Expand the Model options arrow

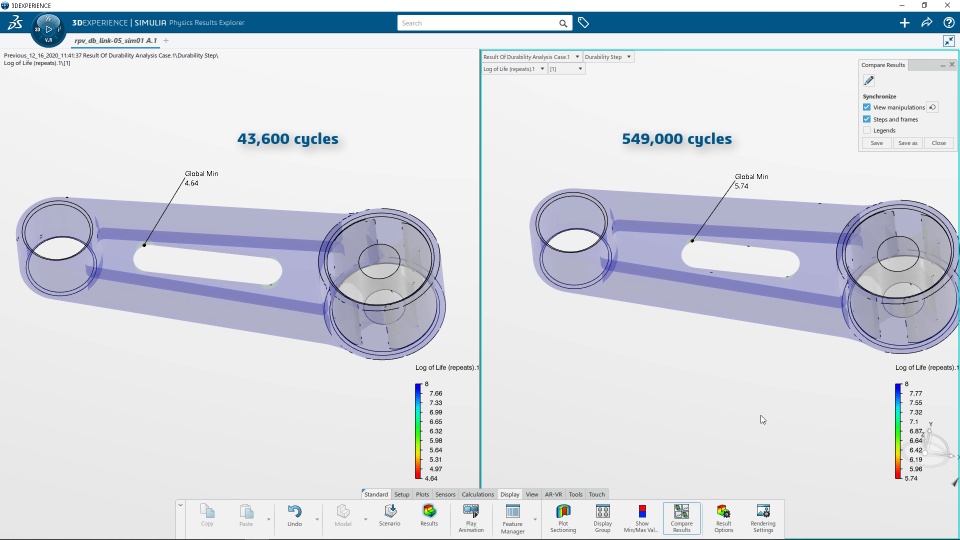coord(366,519)
